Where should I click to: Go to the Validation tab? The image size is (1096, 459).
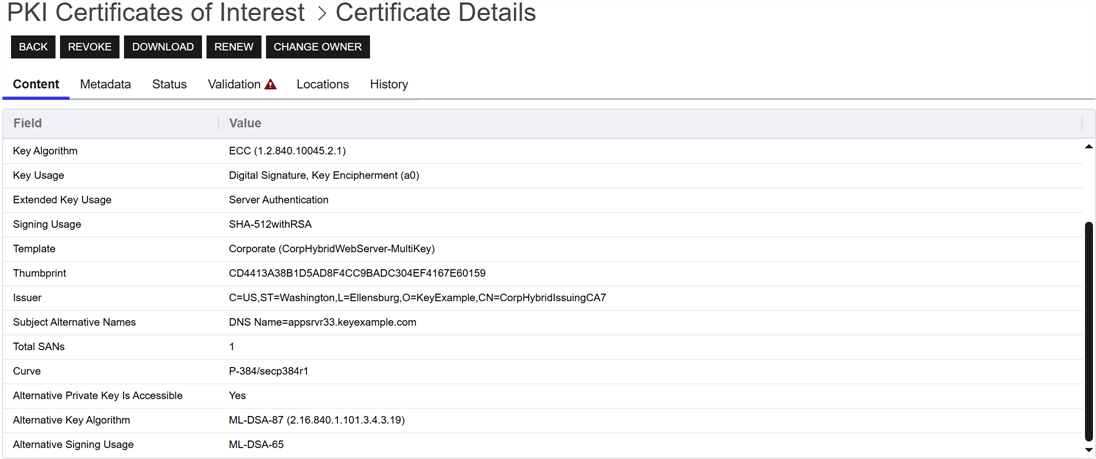click(x=234, y=84)
